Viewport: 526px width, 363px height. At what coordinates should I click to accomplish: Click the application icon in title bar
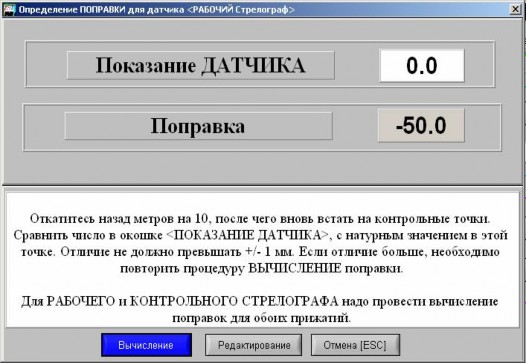[9, 9]
